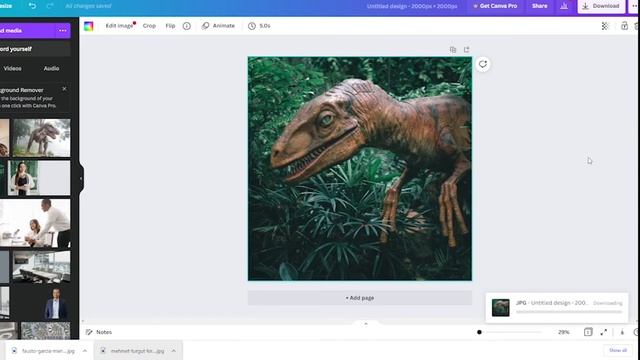Select the office meeting people thumbnail
The height and width of the screenshot is (360, 640).
coord(35,223)
